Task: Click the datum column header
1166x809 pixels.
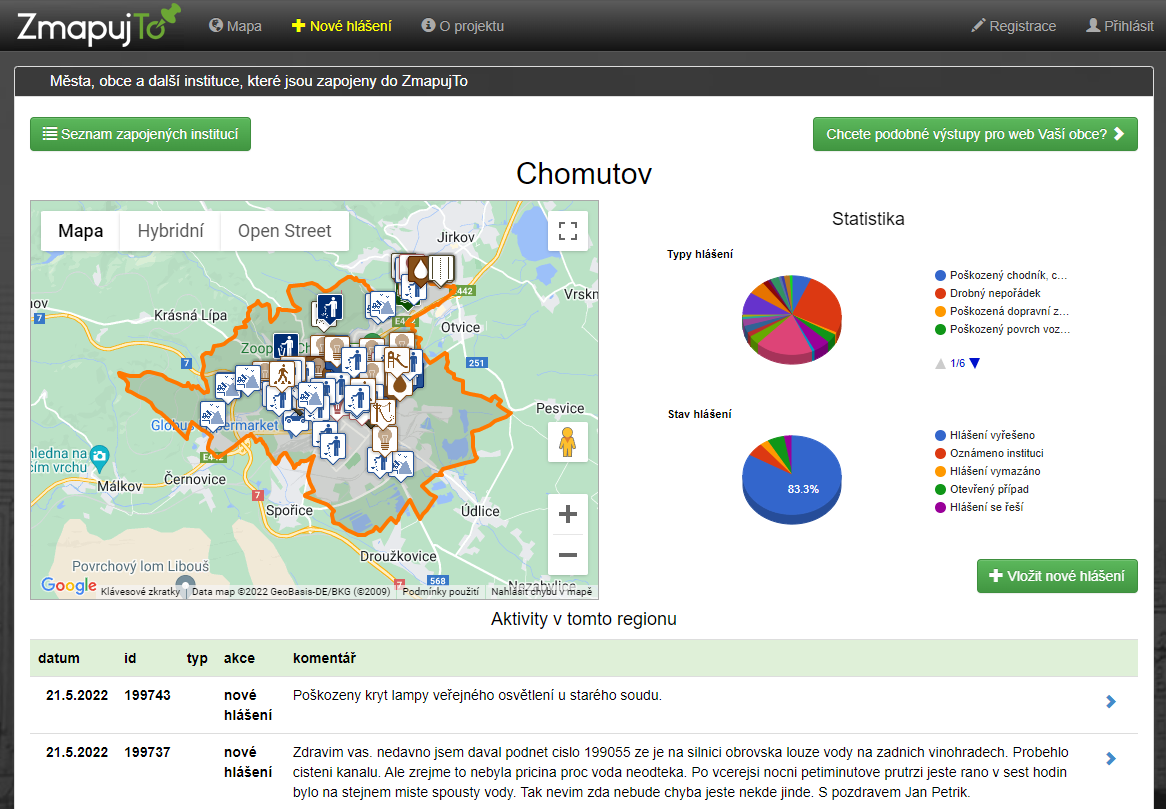Action: click(59, 658)
